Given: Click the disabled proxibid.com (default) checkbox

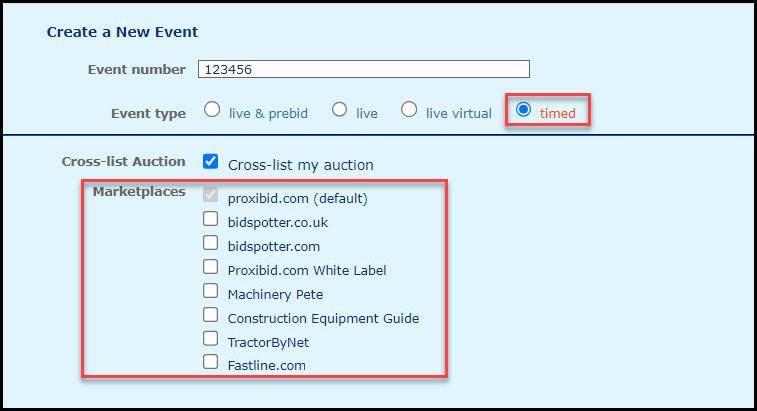Looking at the screenshot, I should 210,194.
